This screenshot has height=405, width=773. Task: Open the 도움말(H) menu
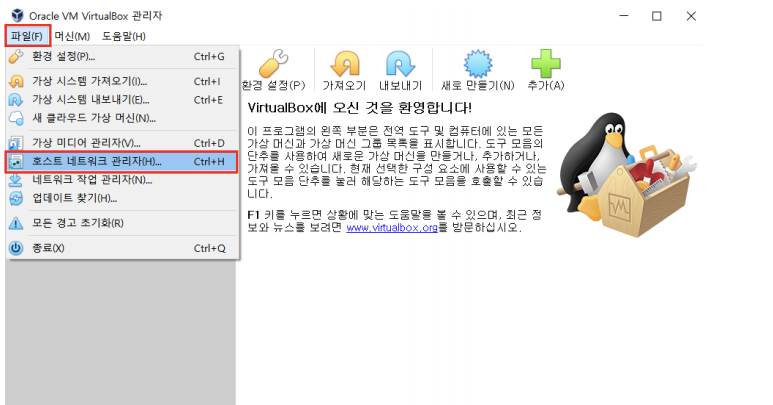124,36
